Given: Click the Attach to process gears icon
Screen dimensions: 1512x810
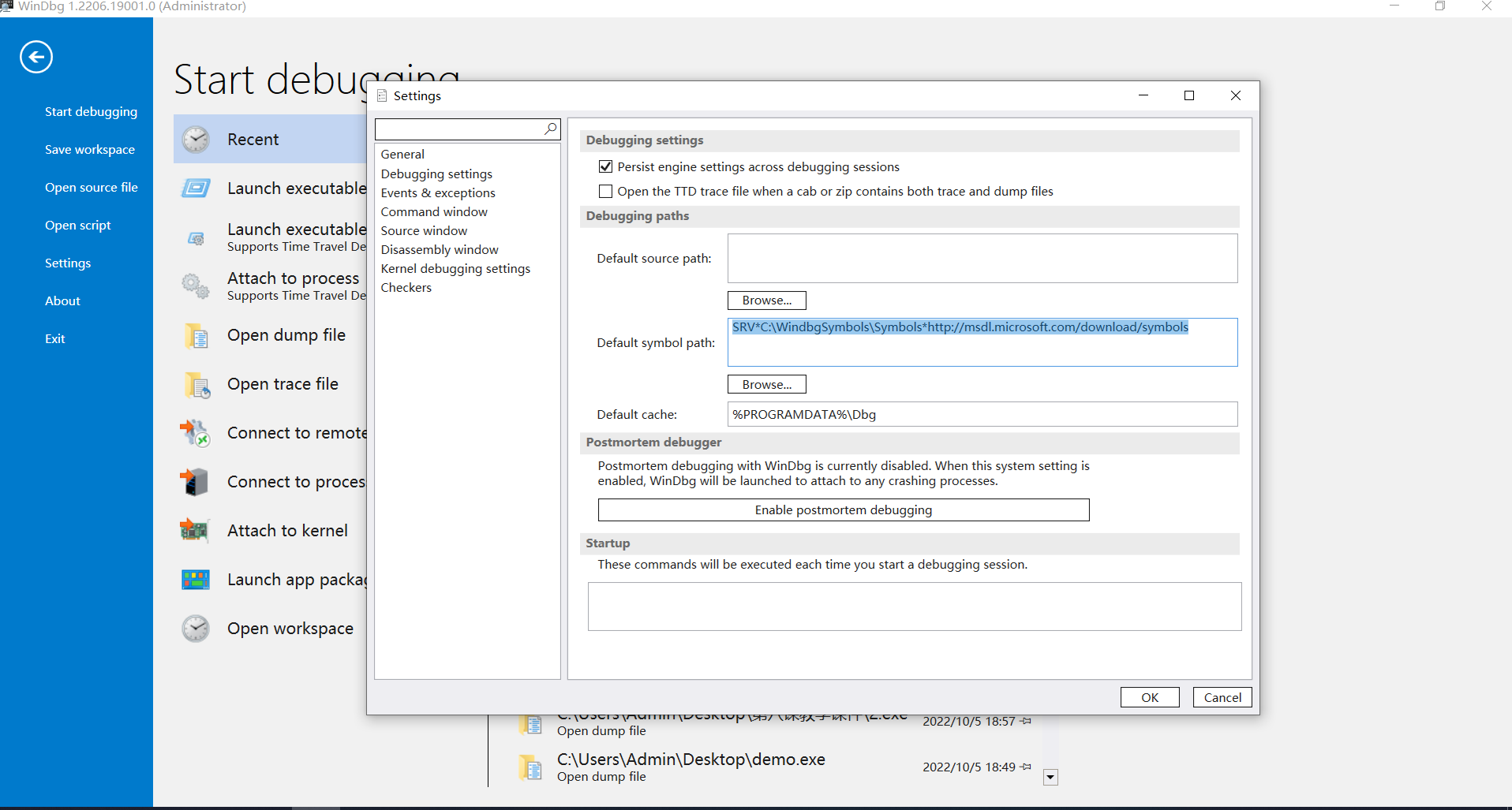Looking at the screenshot, I should (x=196, y=286).
